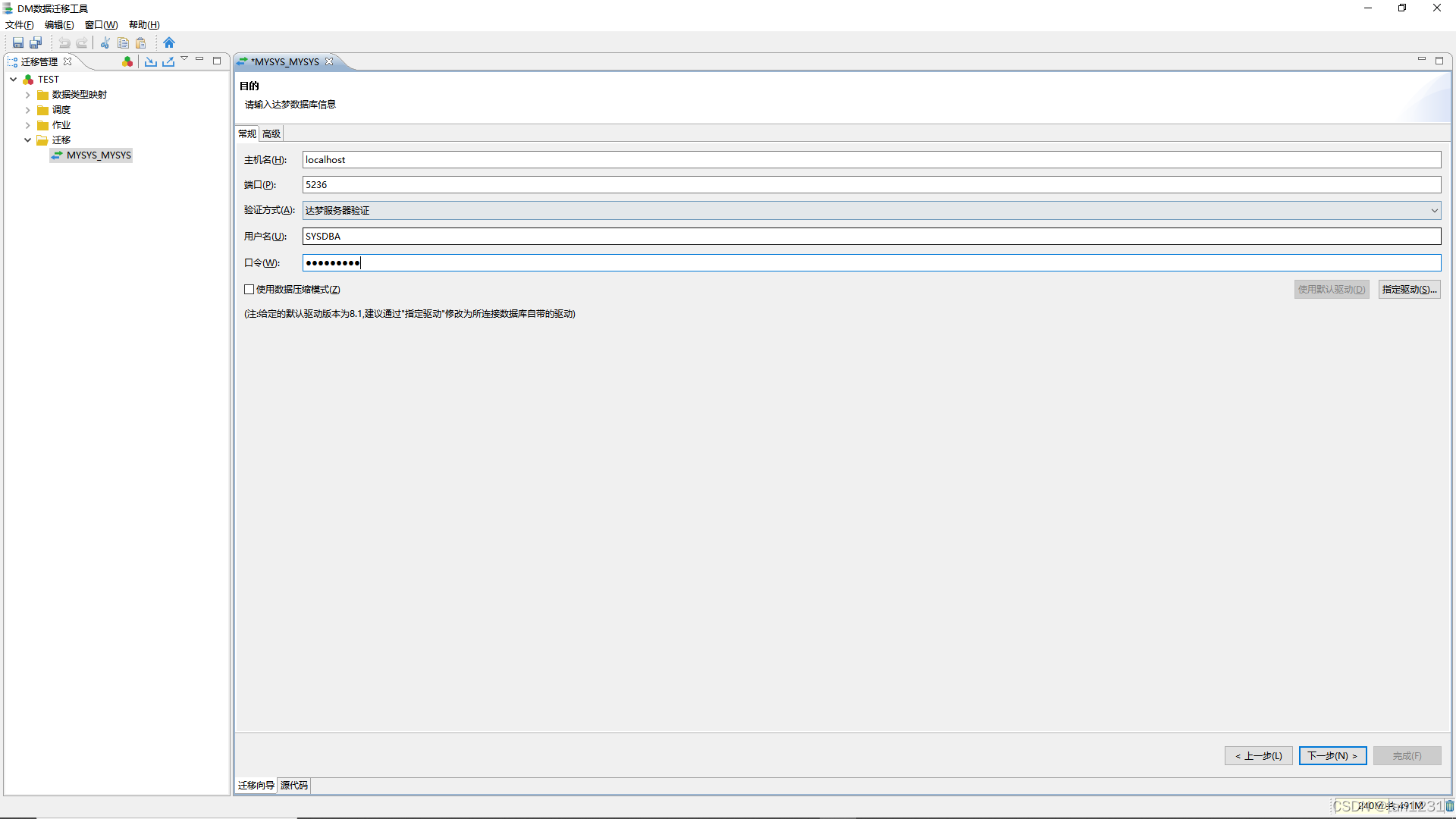Switch to the 源代码 bottom tab
Screen dimensions: 1456x819
294,786
